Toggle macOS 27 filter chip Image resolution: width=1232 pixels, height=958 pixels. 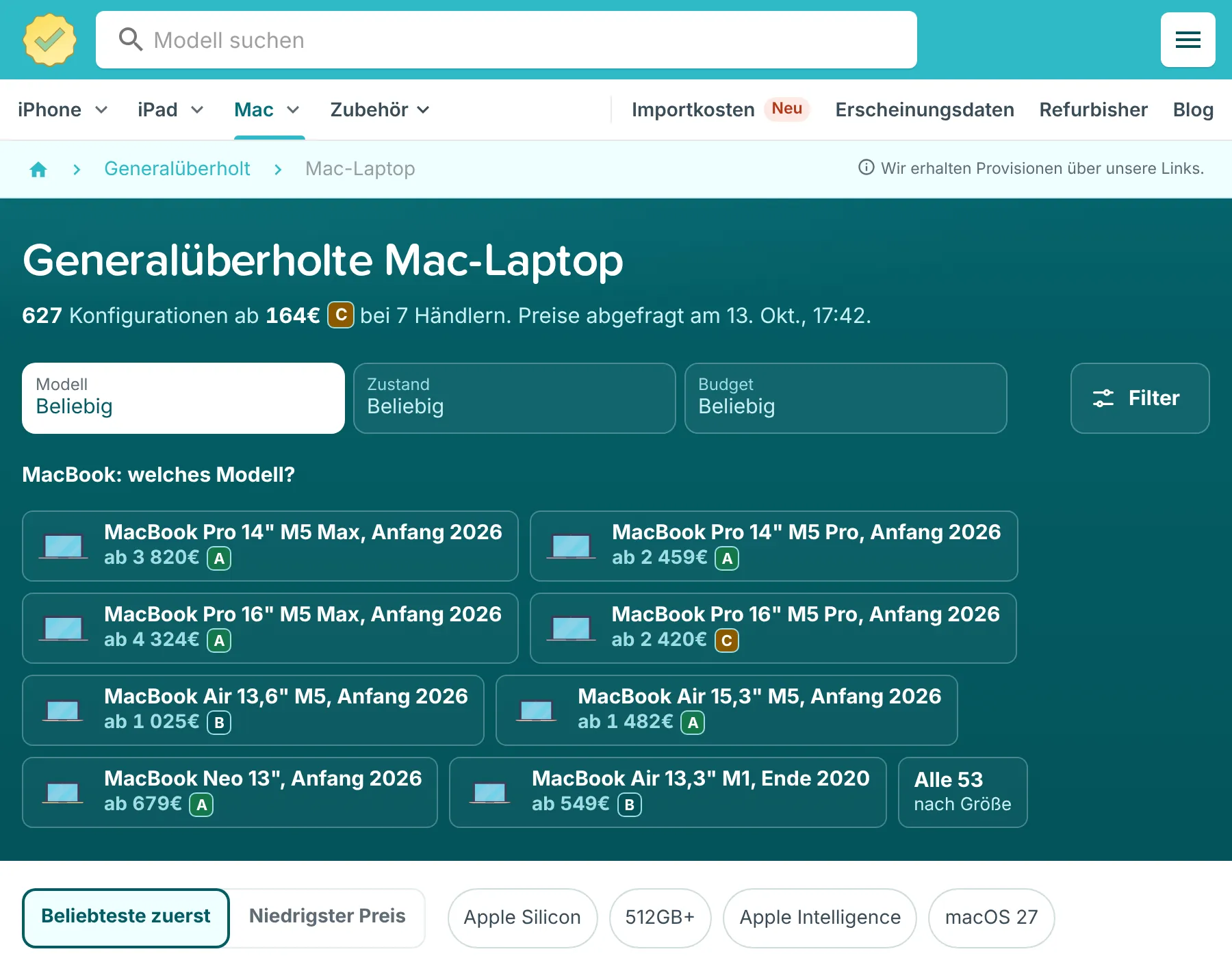(991, 918)
